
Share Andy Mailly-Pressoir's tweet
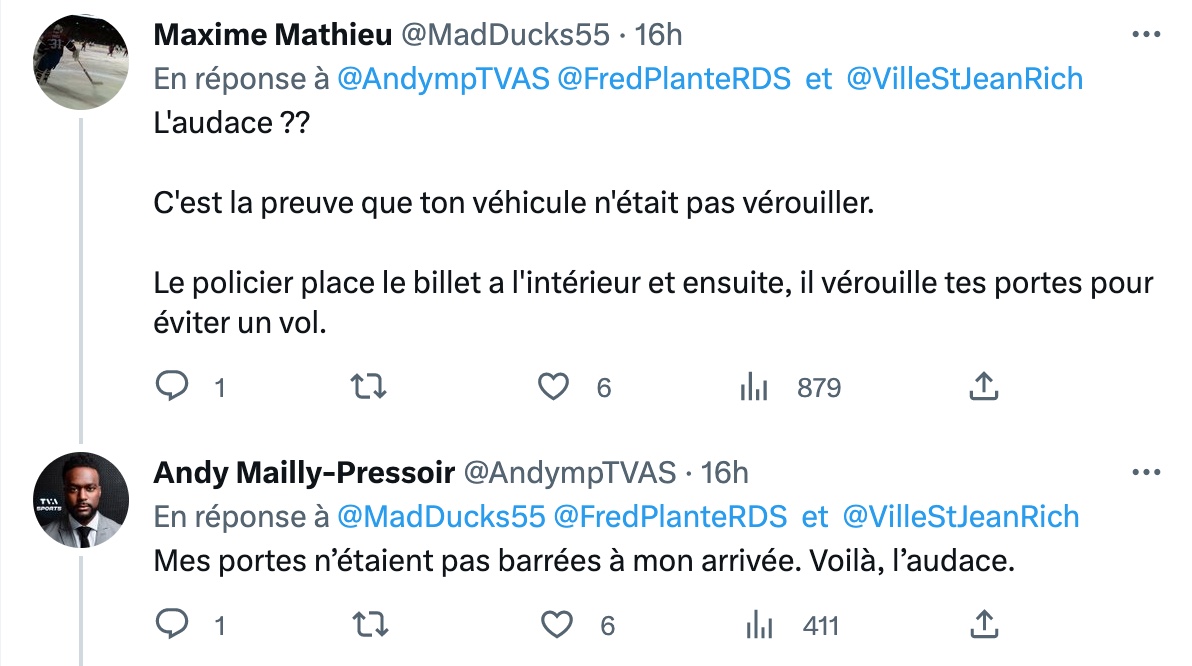click(x=984, y=624)
